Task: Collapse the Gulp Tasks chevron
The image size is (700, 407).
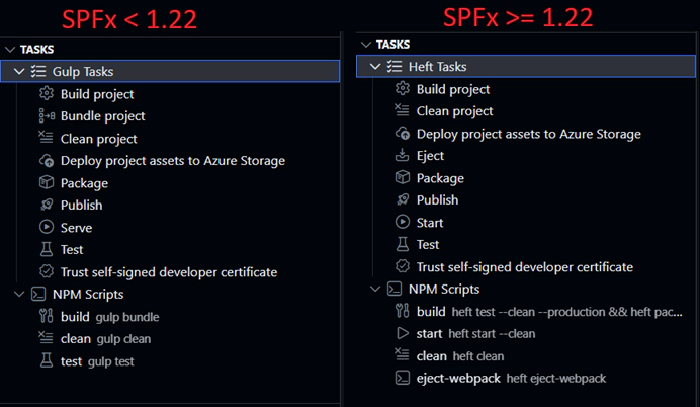Action: tap(19, 71)
